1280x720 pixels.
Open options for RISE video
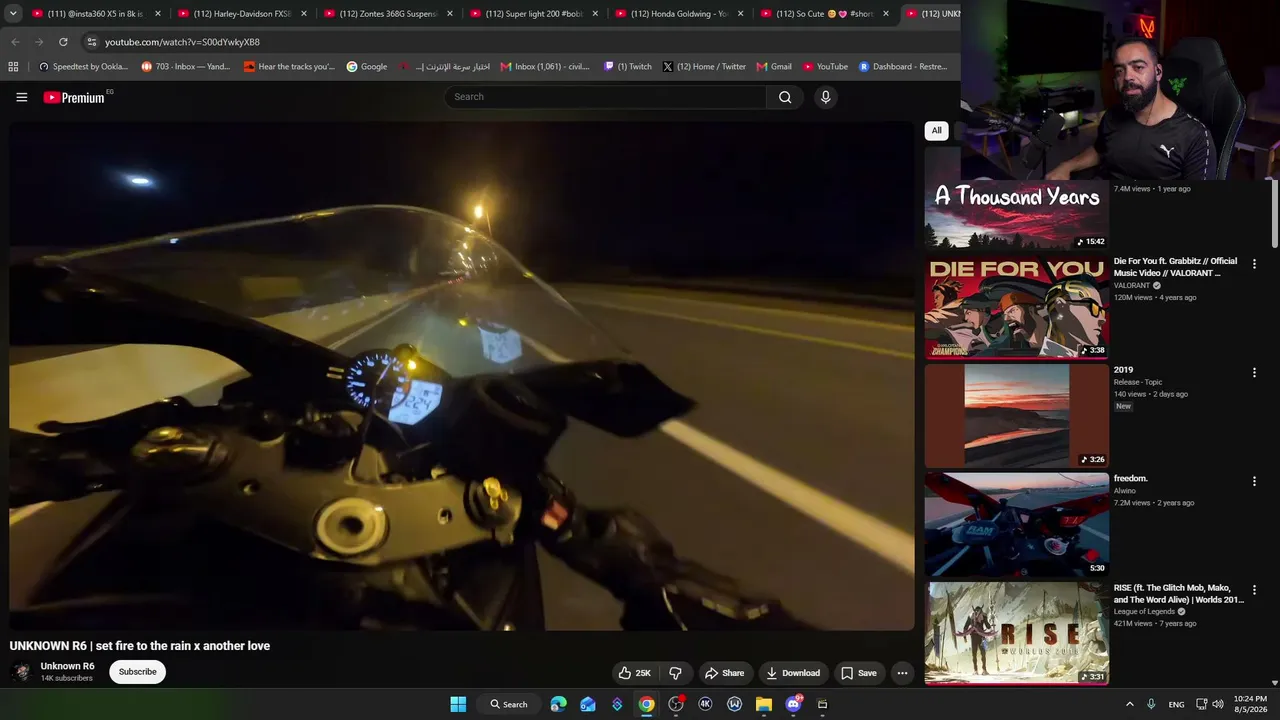tap(1254, 591)
